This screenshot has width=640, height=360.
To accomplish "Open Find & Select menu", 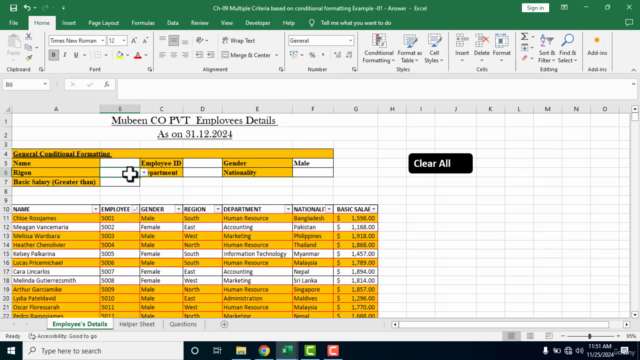I will click(567, 49).
